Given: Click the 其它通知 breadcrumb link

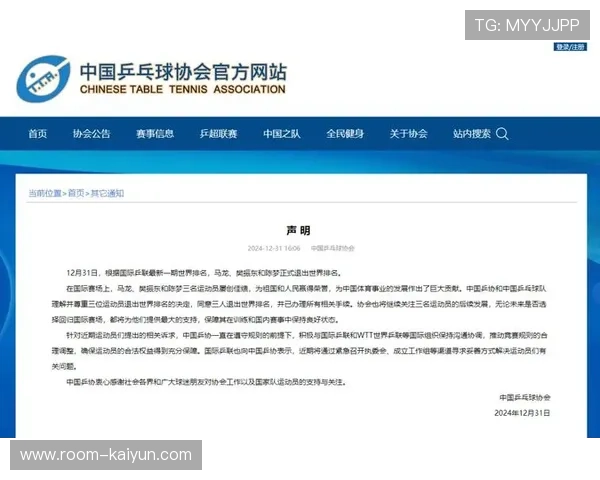Looking at the screenshot, I should 107,193.
